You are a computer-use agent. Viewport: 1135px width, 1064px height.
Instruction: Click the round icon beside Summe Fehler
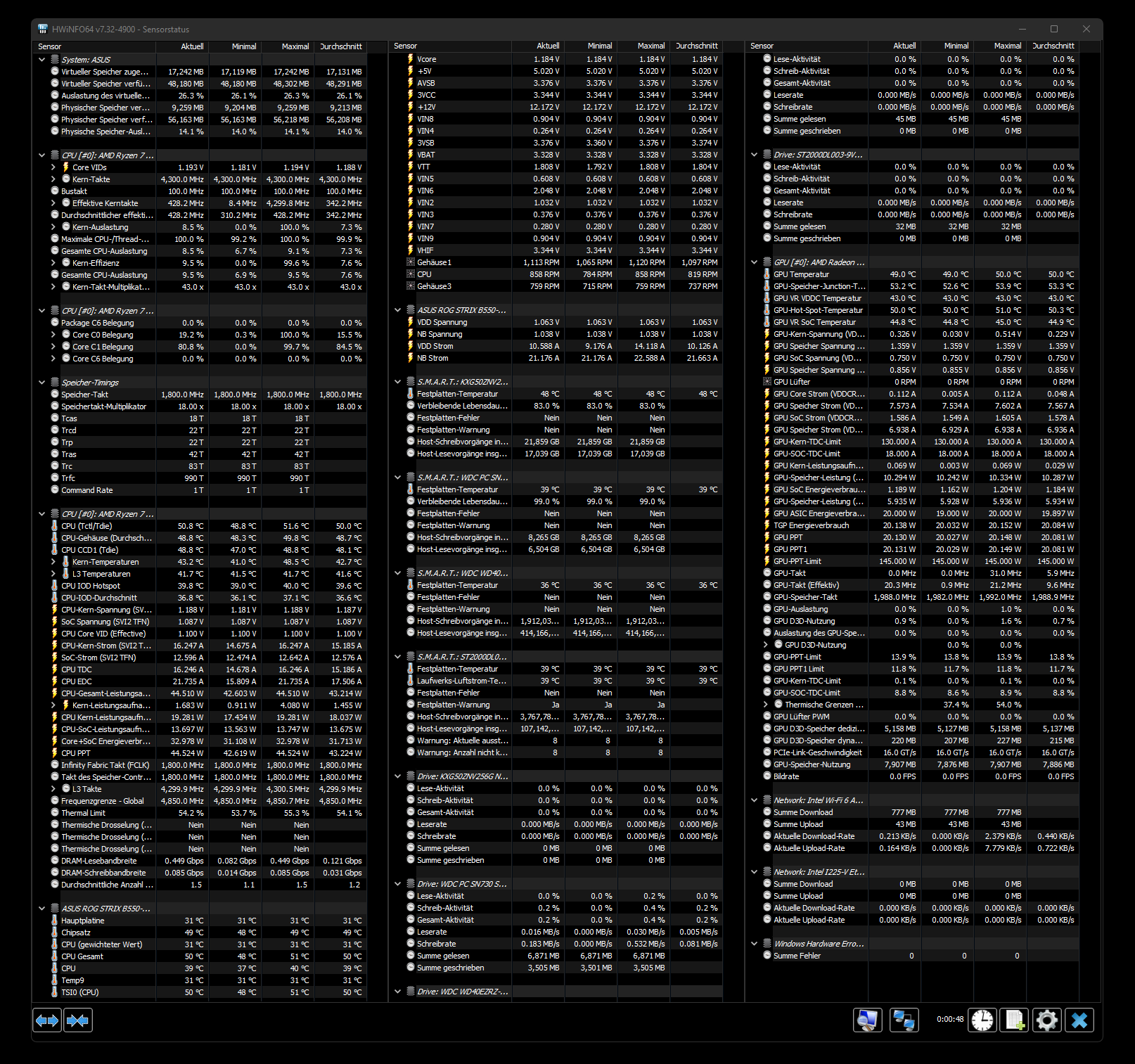point(767,956)
